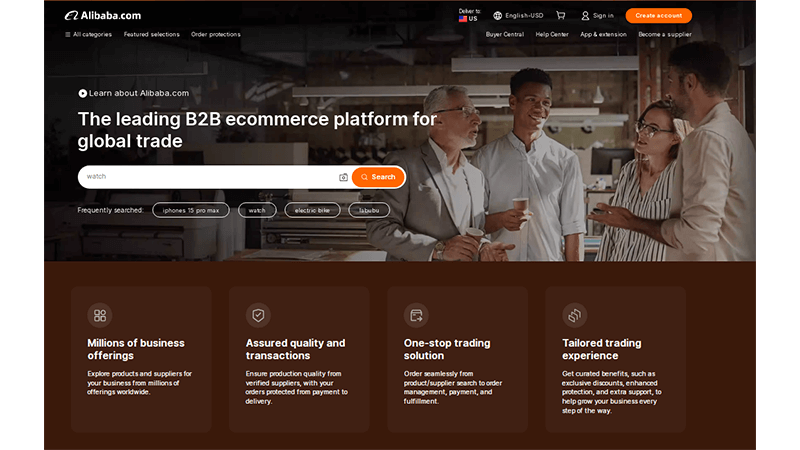Screen dimensions: 800x450
Task: Click the Assured quality shield icon
Action: pyautogui.click(x=258, y=315)
